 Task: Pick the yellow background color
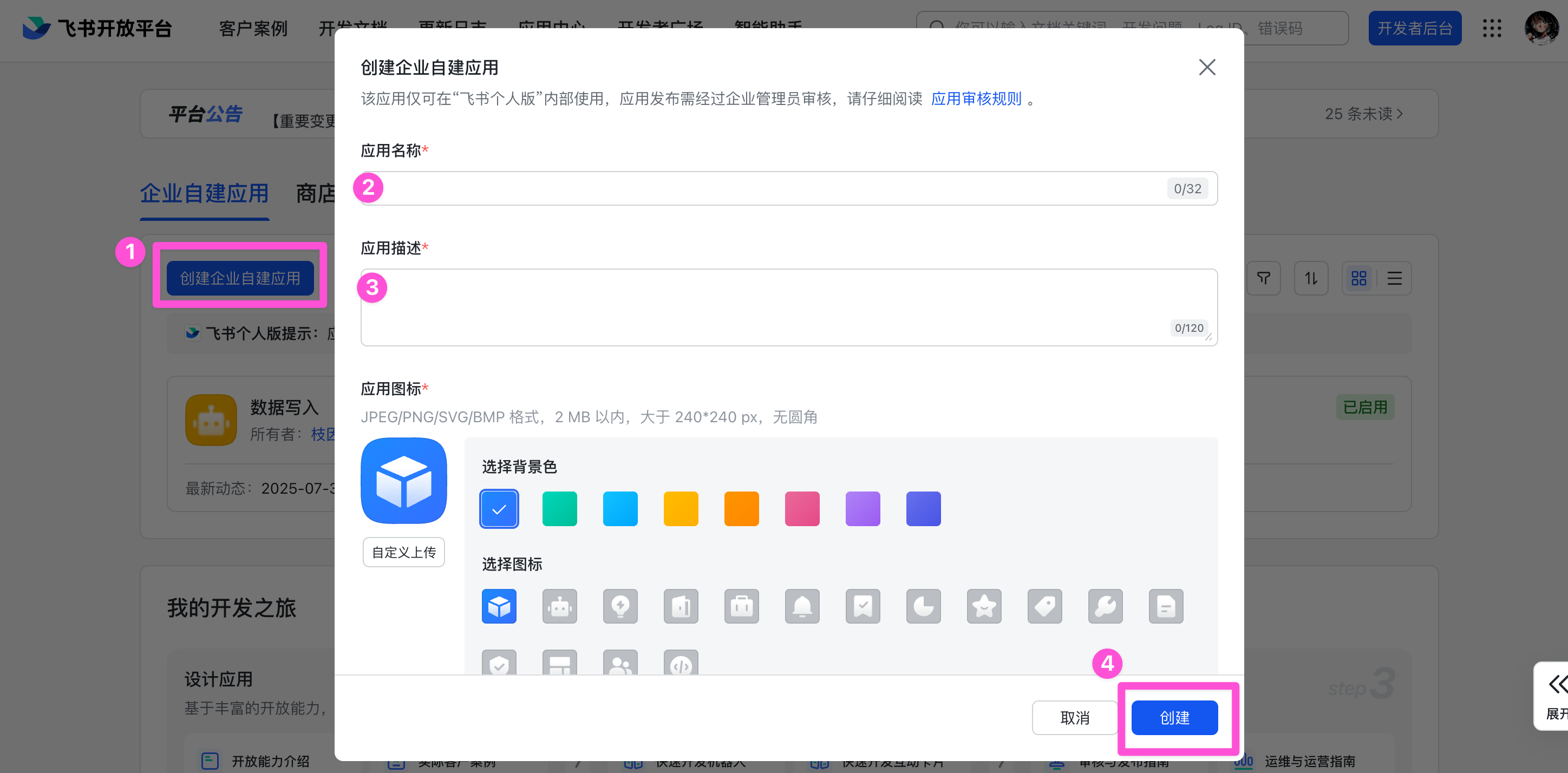click(681, 508)
